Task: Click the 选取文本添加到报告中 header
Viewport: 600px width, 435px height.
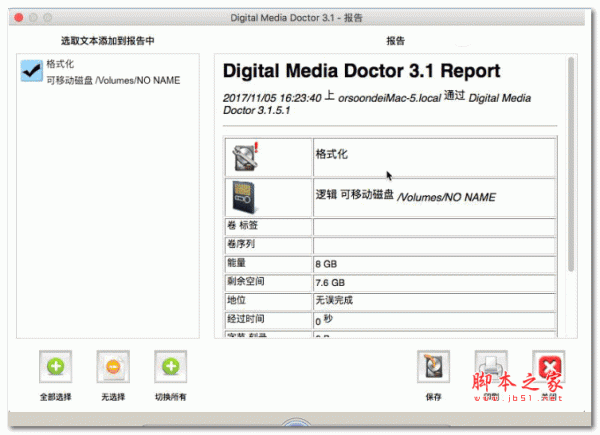Action: click(x=108, y=41)
